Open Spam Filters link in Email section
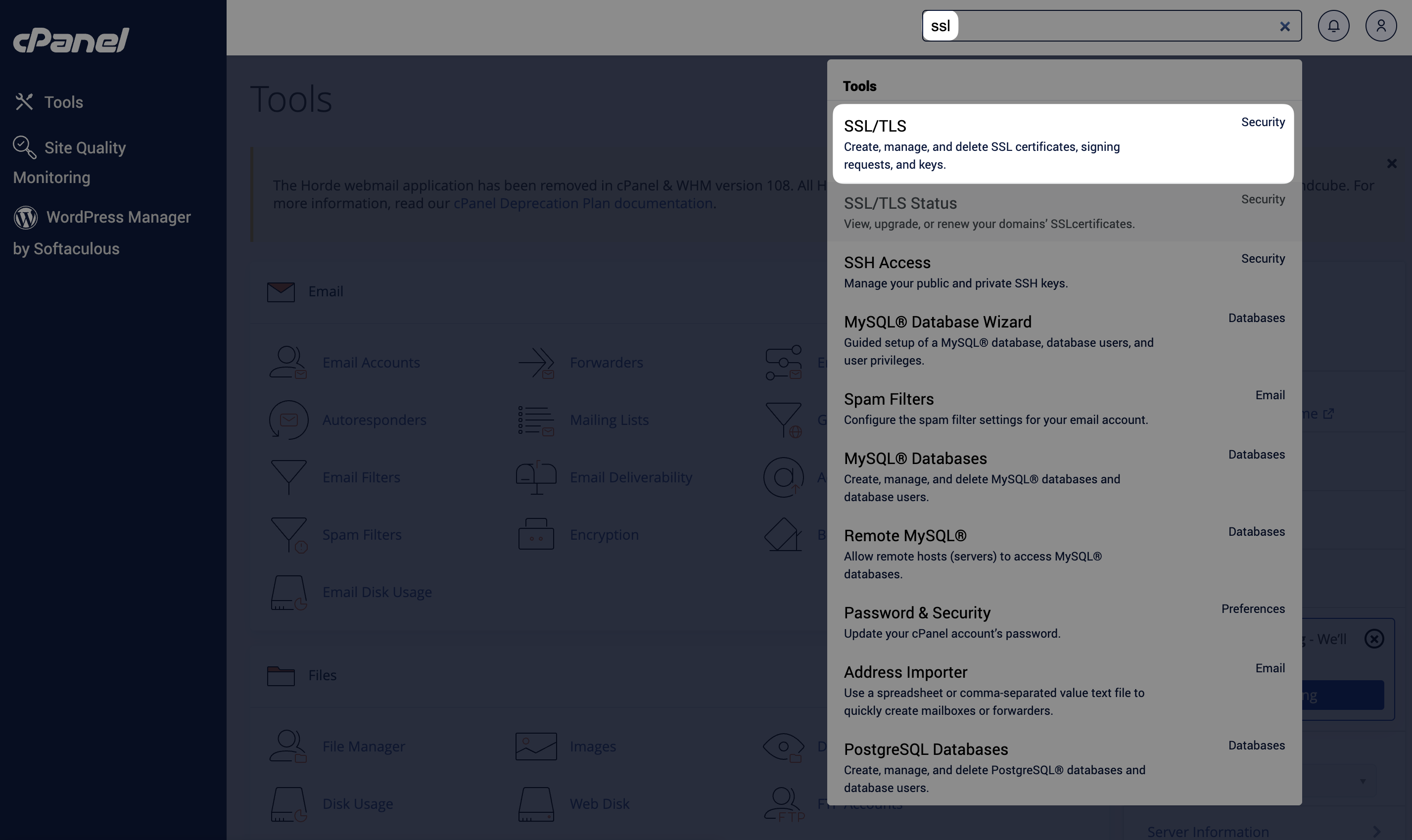Screen dimensions: 1412x840 point(362,535)
